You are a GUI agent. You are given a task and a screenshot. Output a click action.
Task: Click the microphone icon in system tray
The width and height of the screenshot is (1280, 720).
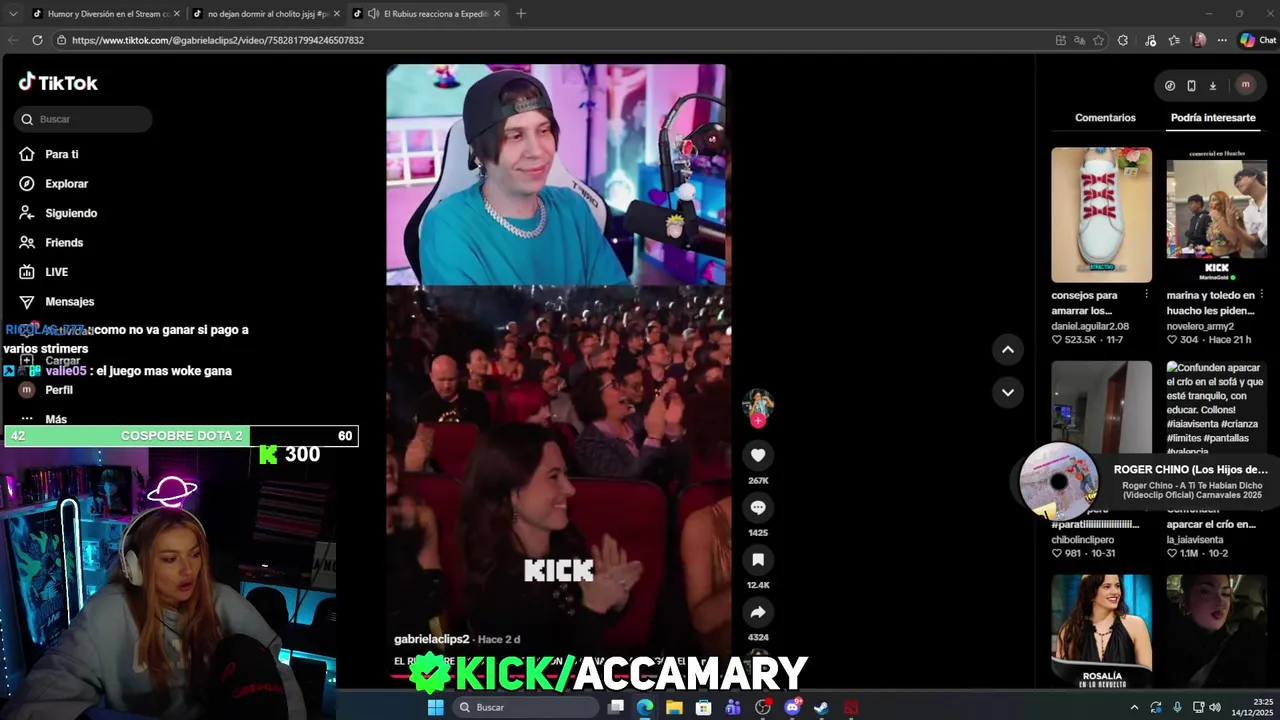click(x=1177, y=707)
